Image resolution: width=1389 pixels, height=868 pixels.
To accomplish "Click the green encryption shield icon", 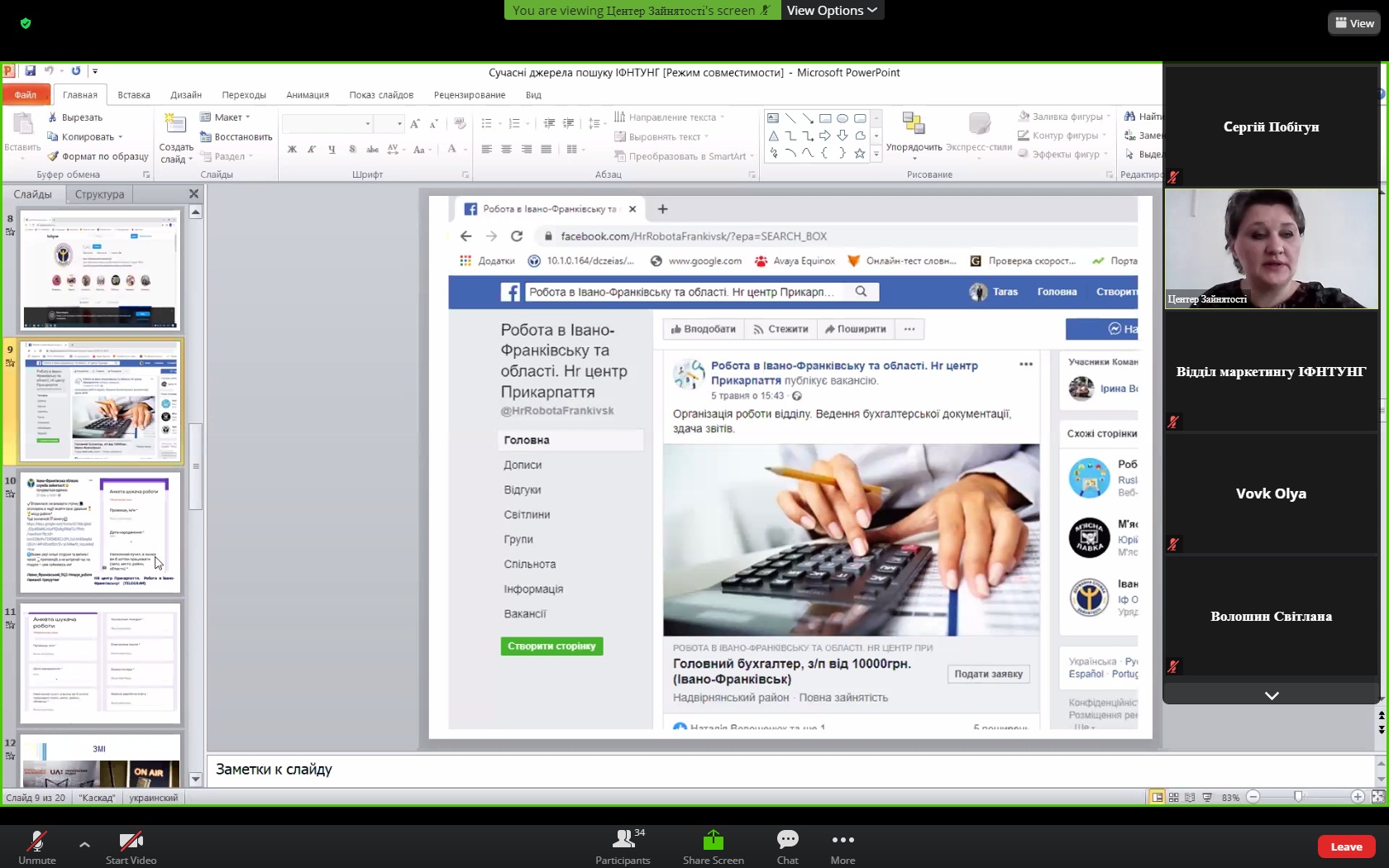I will tap(26, 23).
